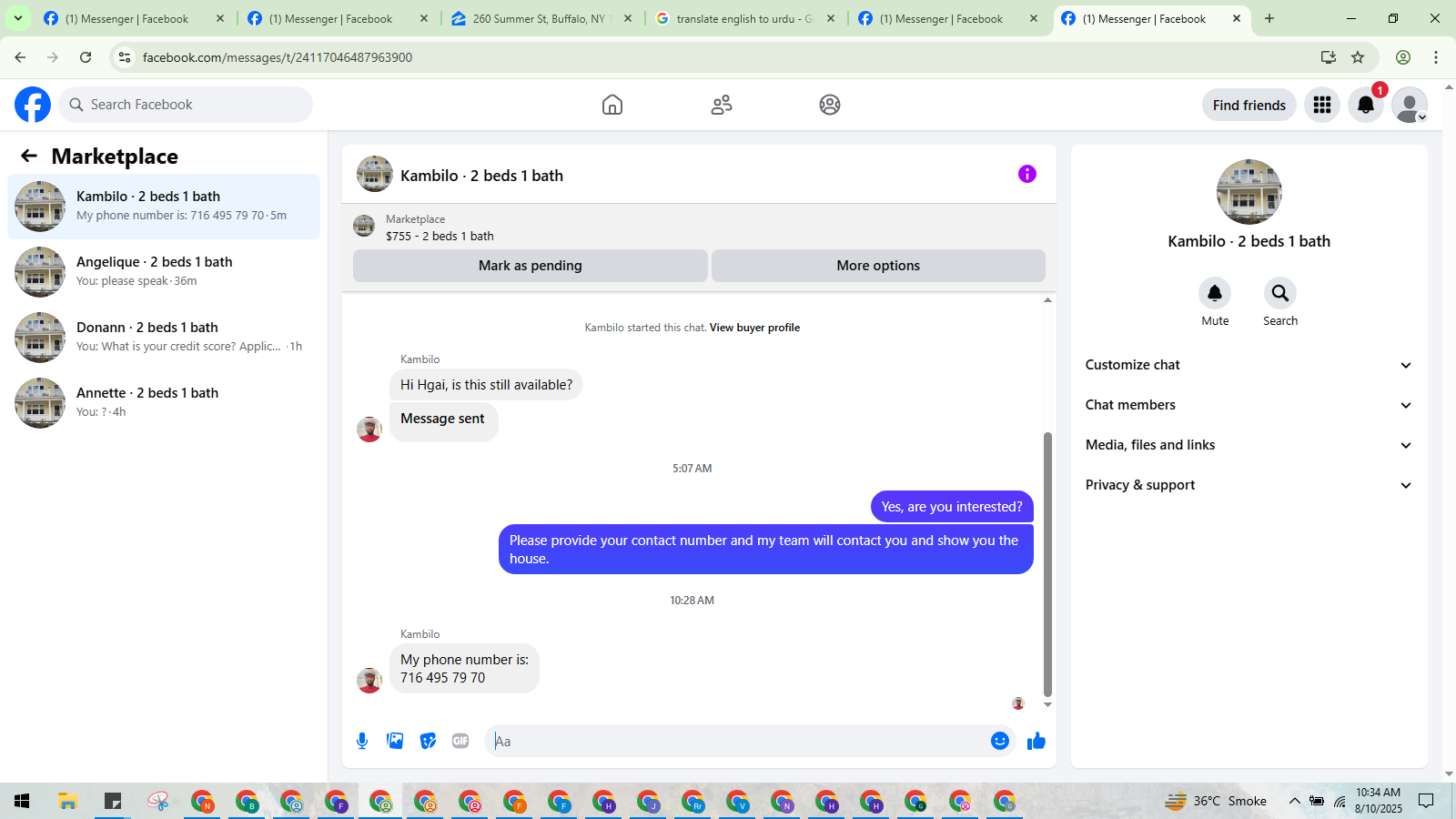
Task: Click the message Aa input field
Action: coord(737,741)
